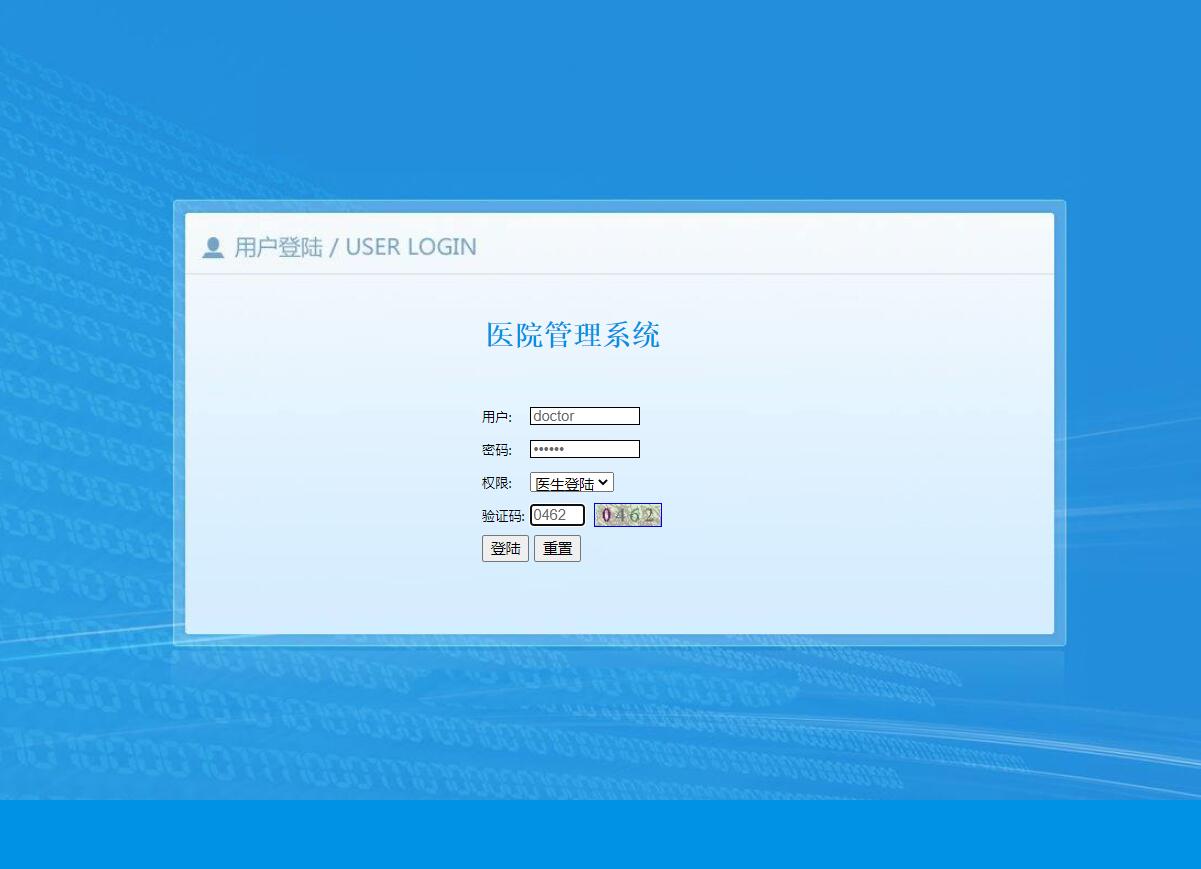Select a login role from the combo box
Viewport: 1201px width, 869px height.
[x=571, y=482]
